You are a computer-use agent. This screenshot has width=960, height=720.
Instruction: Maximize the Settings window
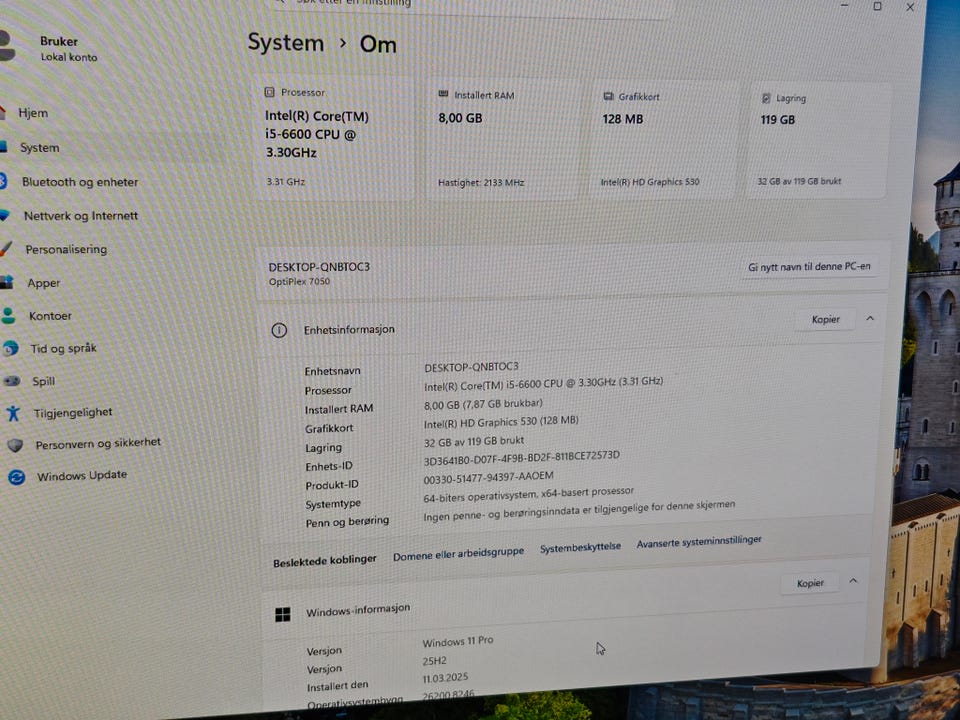click(x=877, y=6)
